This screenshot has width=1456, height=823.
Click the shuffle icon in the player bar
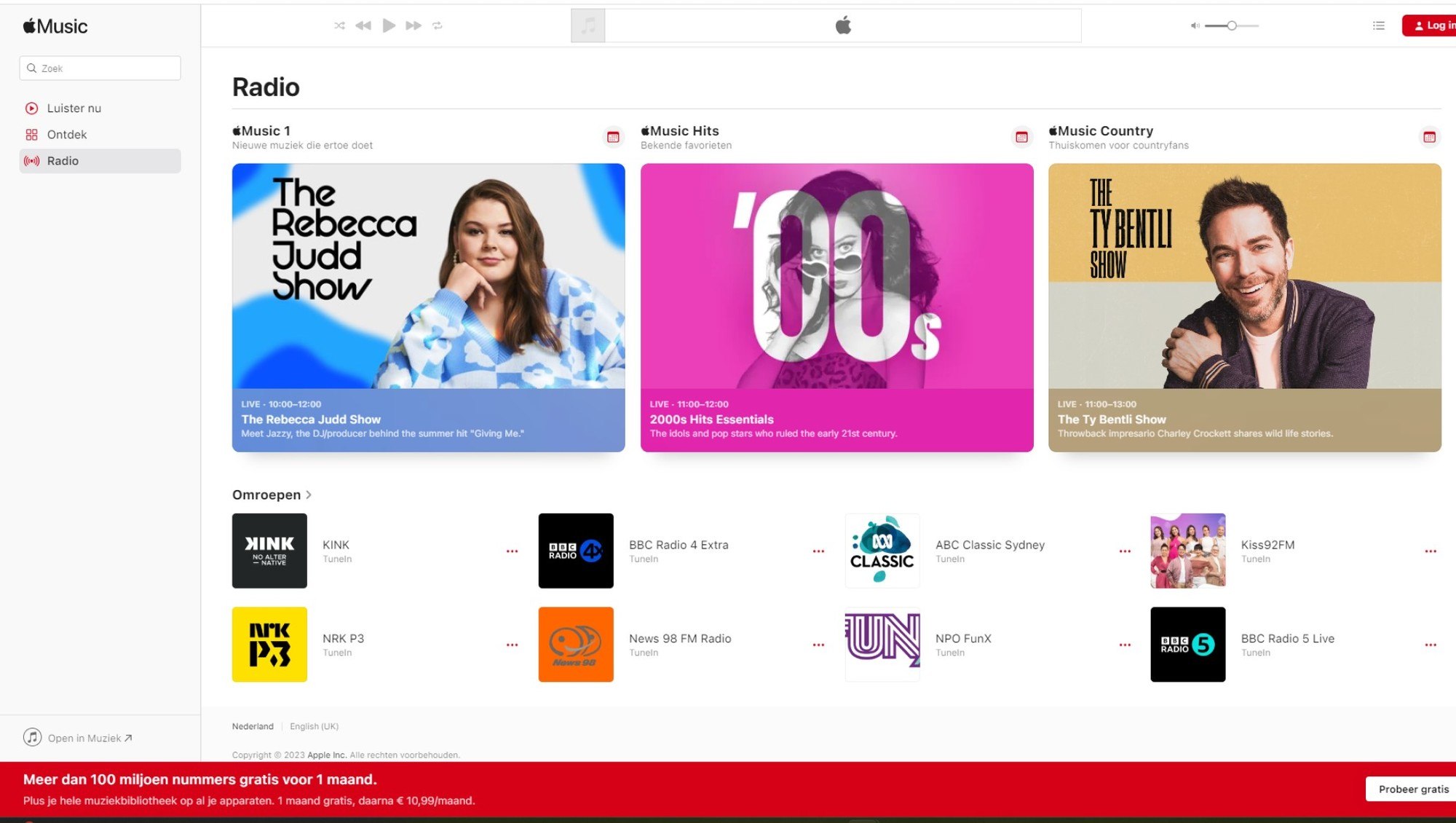pyautogui.click(x=339, y=25)
